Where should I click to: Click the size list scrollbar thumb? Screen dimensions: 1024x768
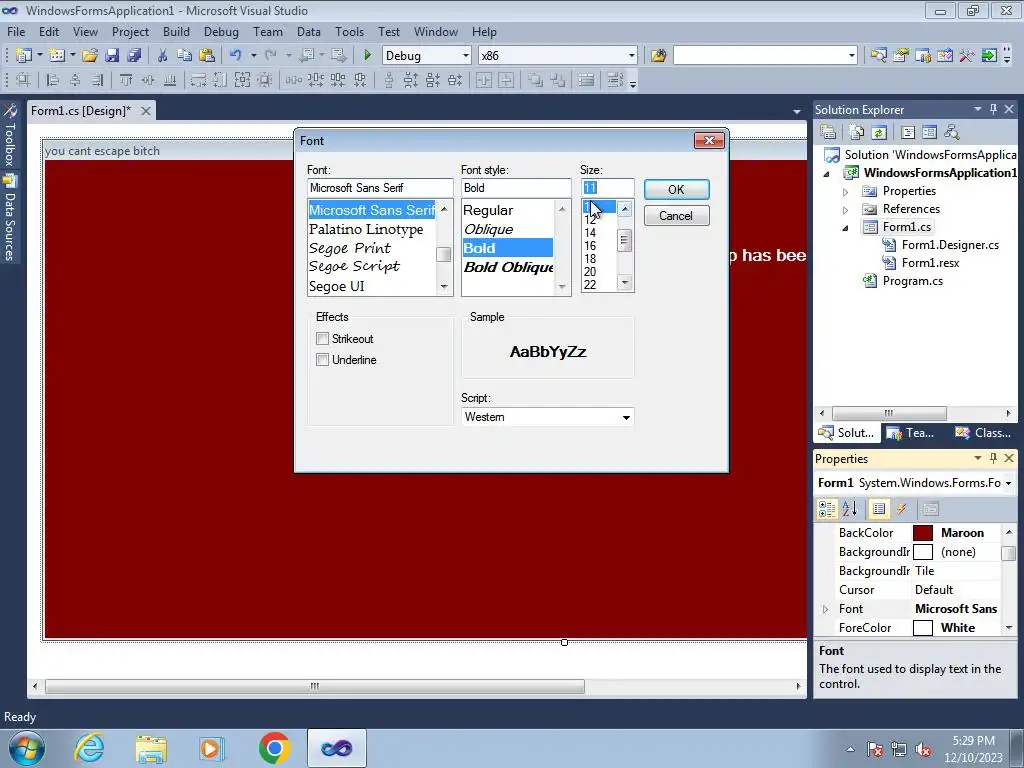(625, 240)
